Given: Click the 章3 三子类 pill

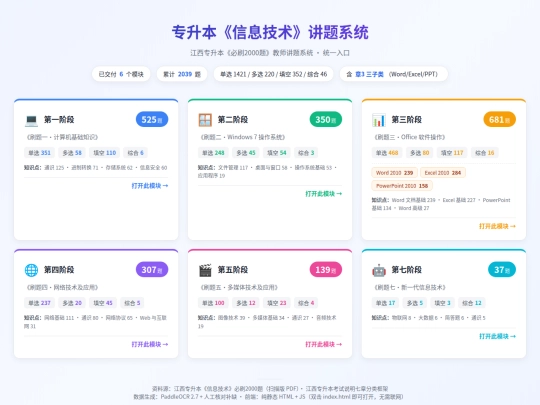Looking at the screenshot, I should (394, 74).
